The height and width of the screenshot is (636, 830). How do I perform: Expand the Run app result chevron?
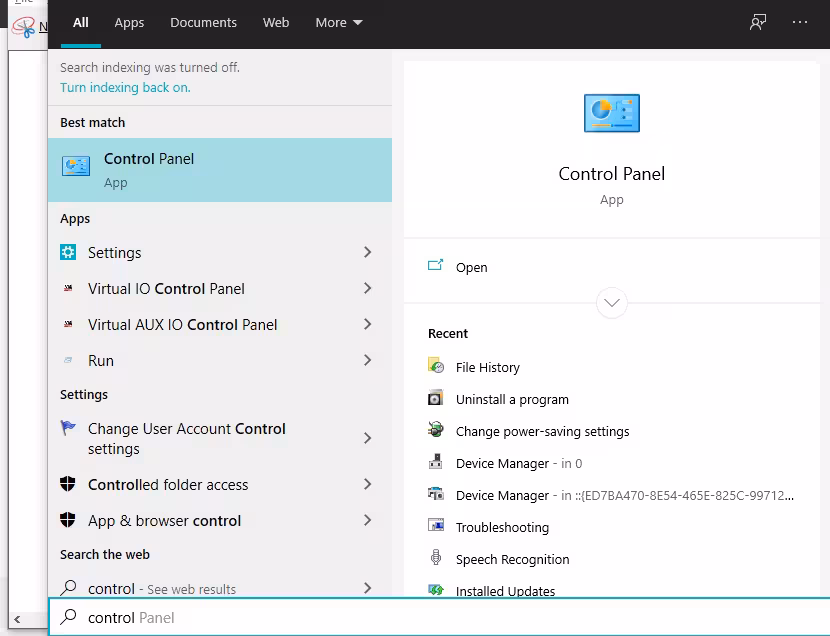[368, 361]
